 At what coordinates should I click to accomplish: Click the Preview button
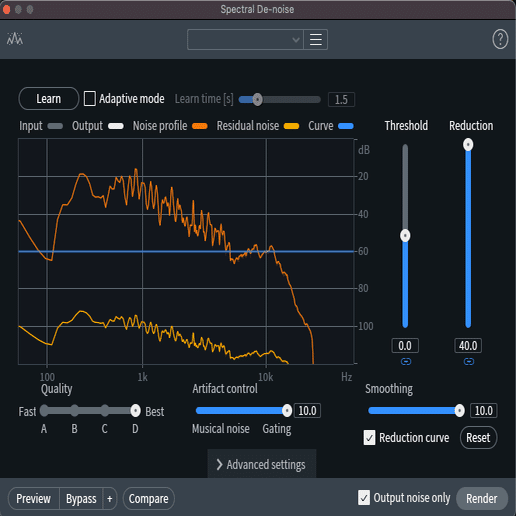pyautogui.click(x=33, y=499)
